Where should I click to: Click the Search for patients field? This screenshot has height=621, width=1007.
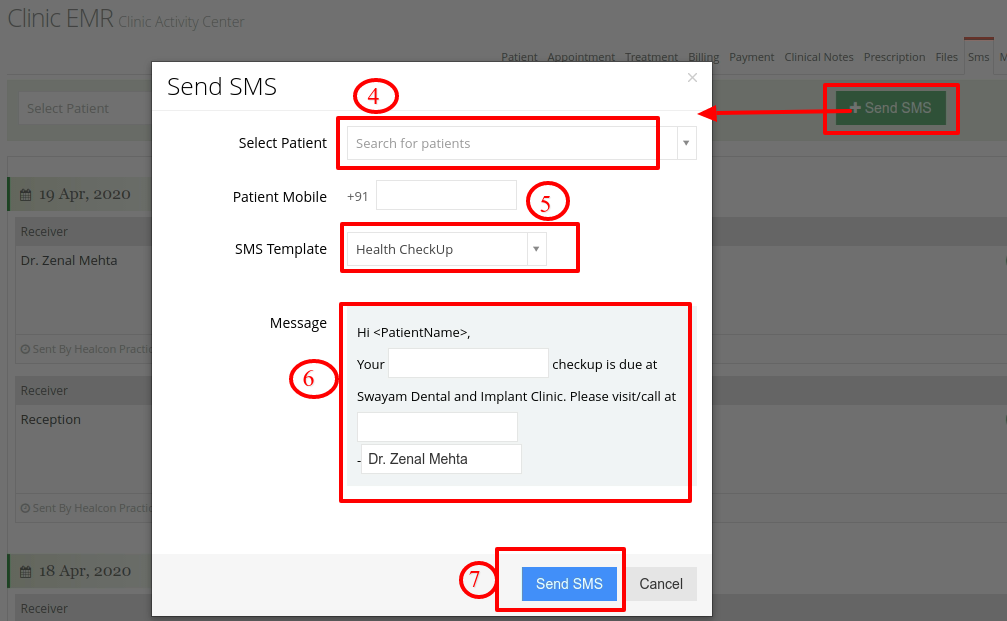coord(512,143)
